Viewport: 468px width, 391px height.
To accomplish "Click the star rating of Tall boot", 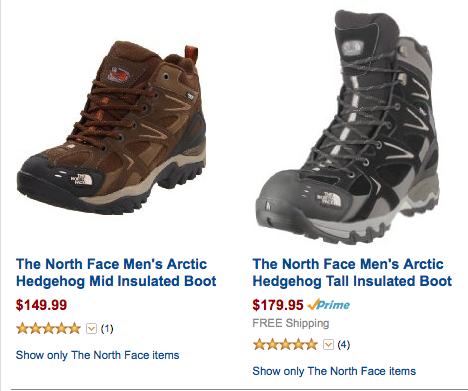I will click(285, 344).
